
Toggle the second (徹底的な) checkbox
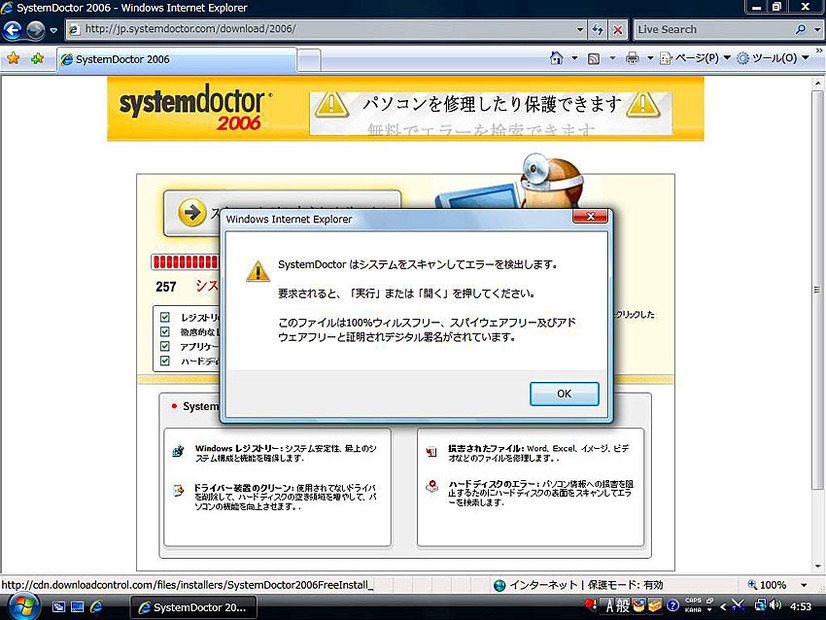[x=165, y=332]
